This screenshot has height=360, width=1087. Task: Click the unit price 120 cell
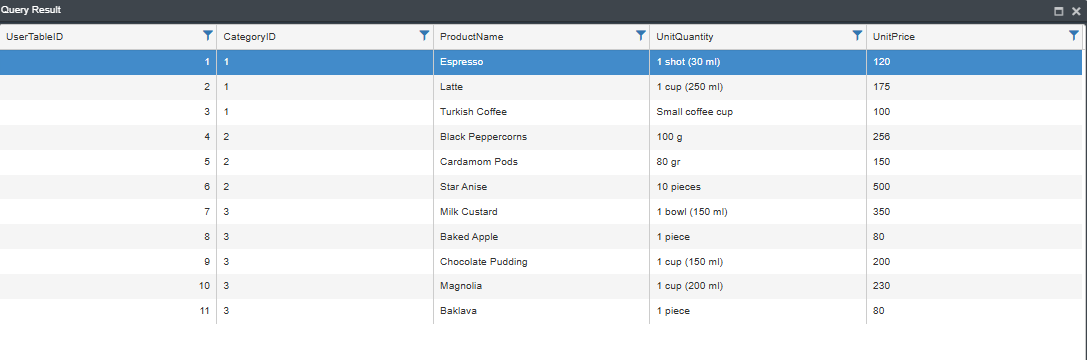pyautogui.click(x=974, y=62)
